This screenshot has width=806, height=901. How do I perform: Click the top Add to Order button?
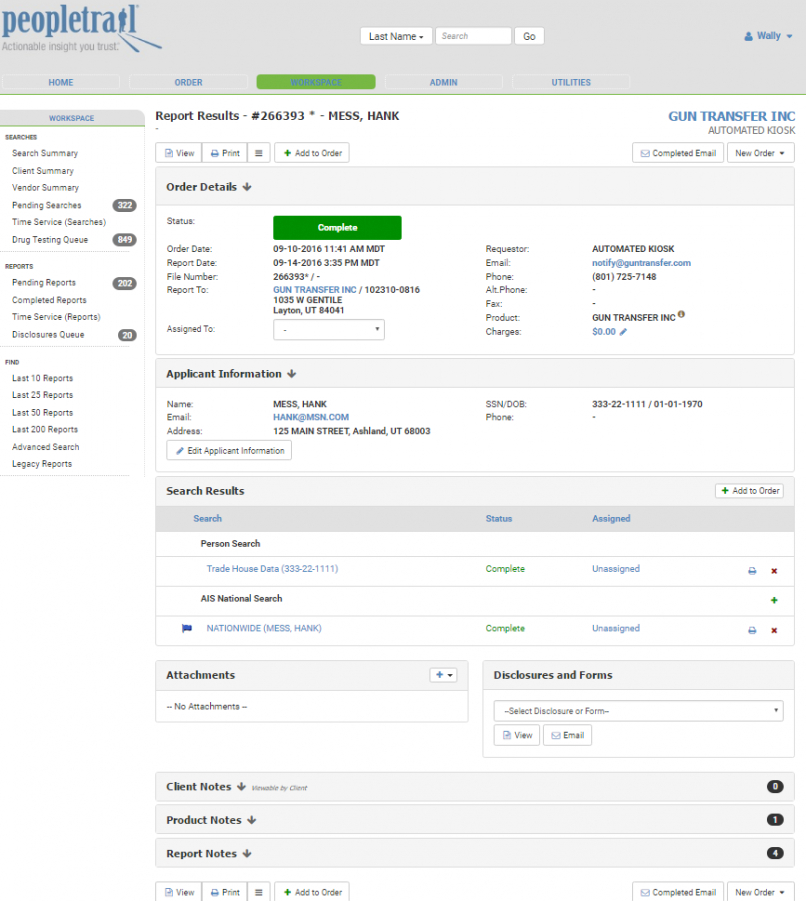312,153
